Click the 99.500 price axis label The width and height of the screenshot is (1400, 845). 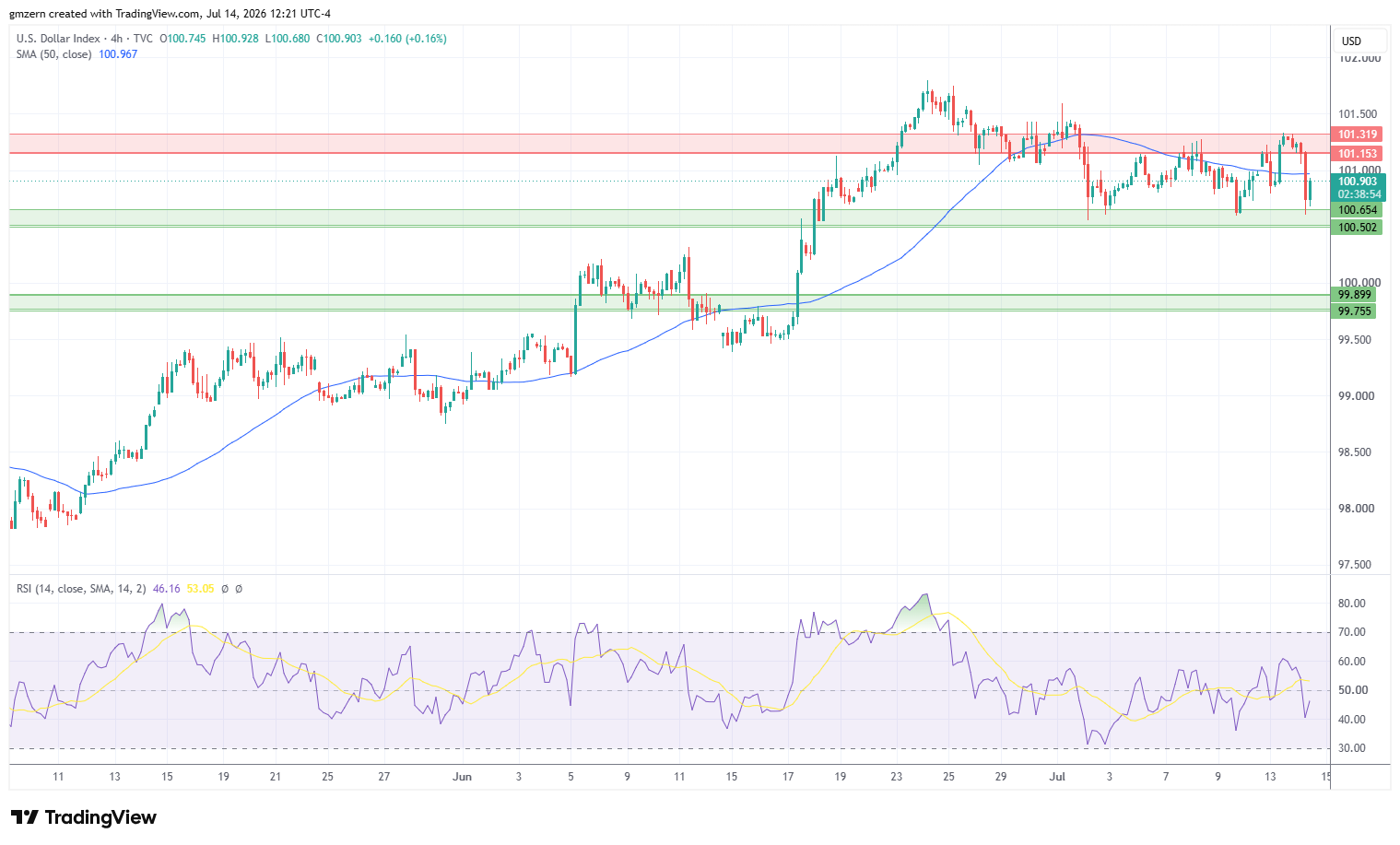click(x=1357, y=340)
